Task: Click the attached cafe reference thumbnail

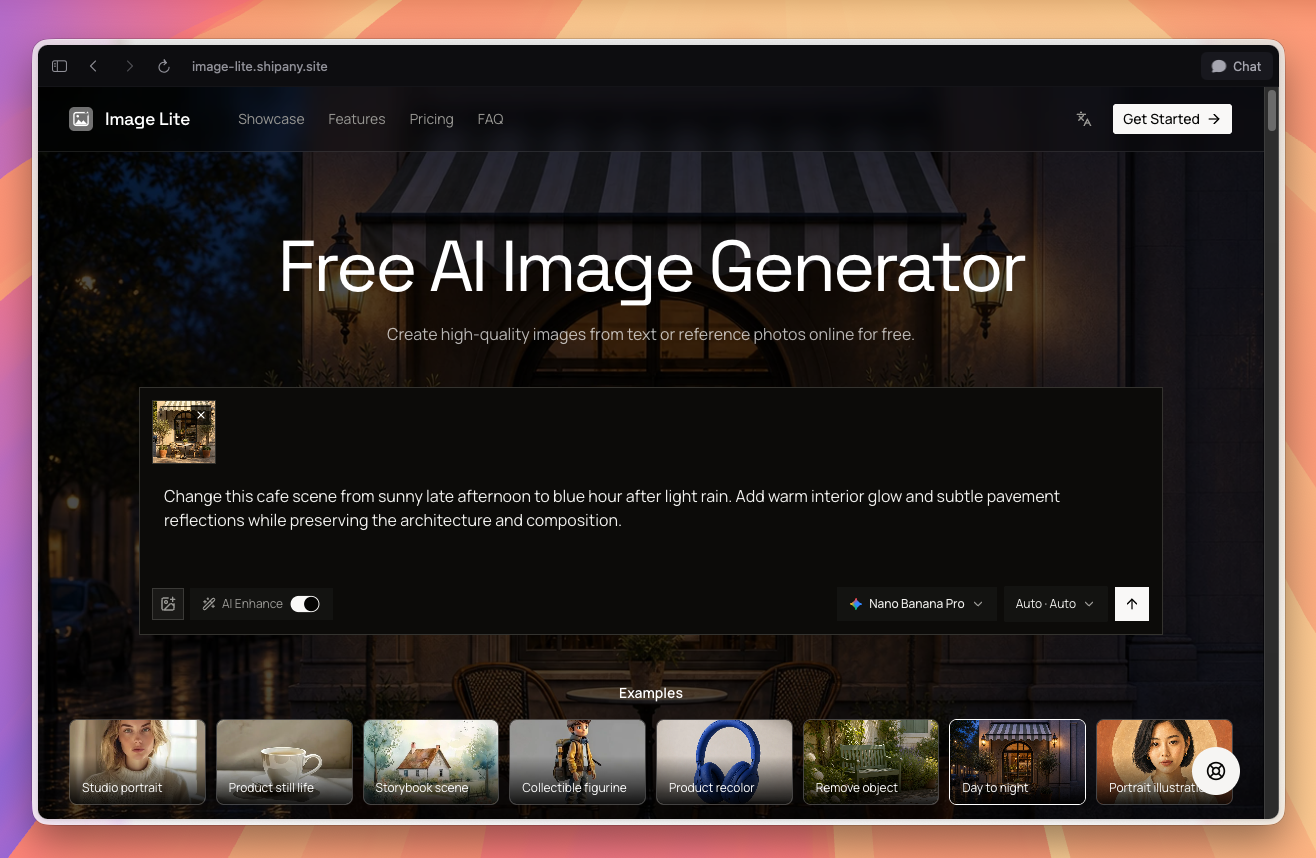Action: pyautogui.click(x=183, y=433)
